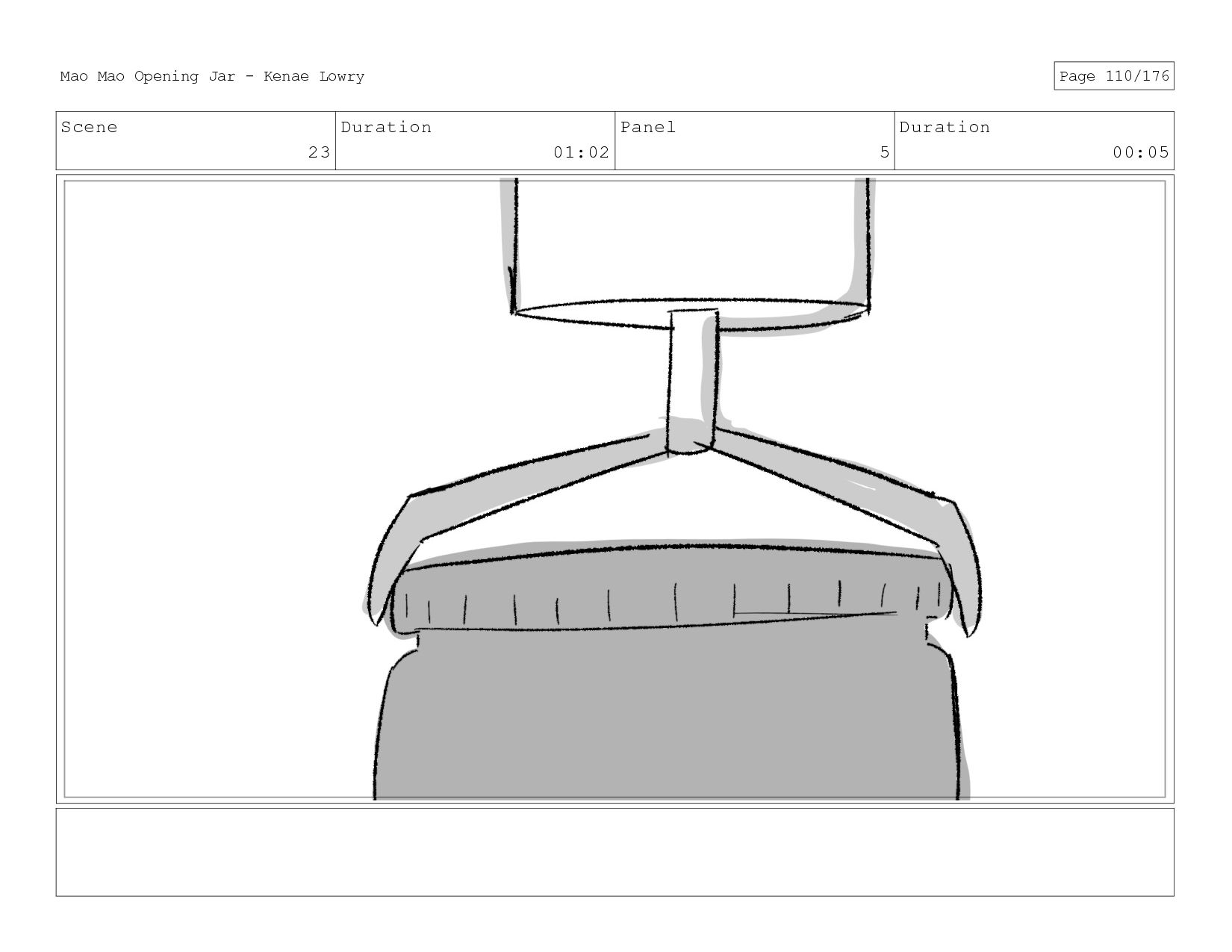Click the 'Panel' label
Screen dimensions: 1232x952
coord(647,127)
